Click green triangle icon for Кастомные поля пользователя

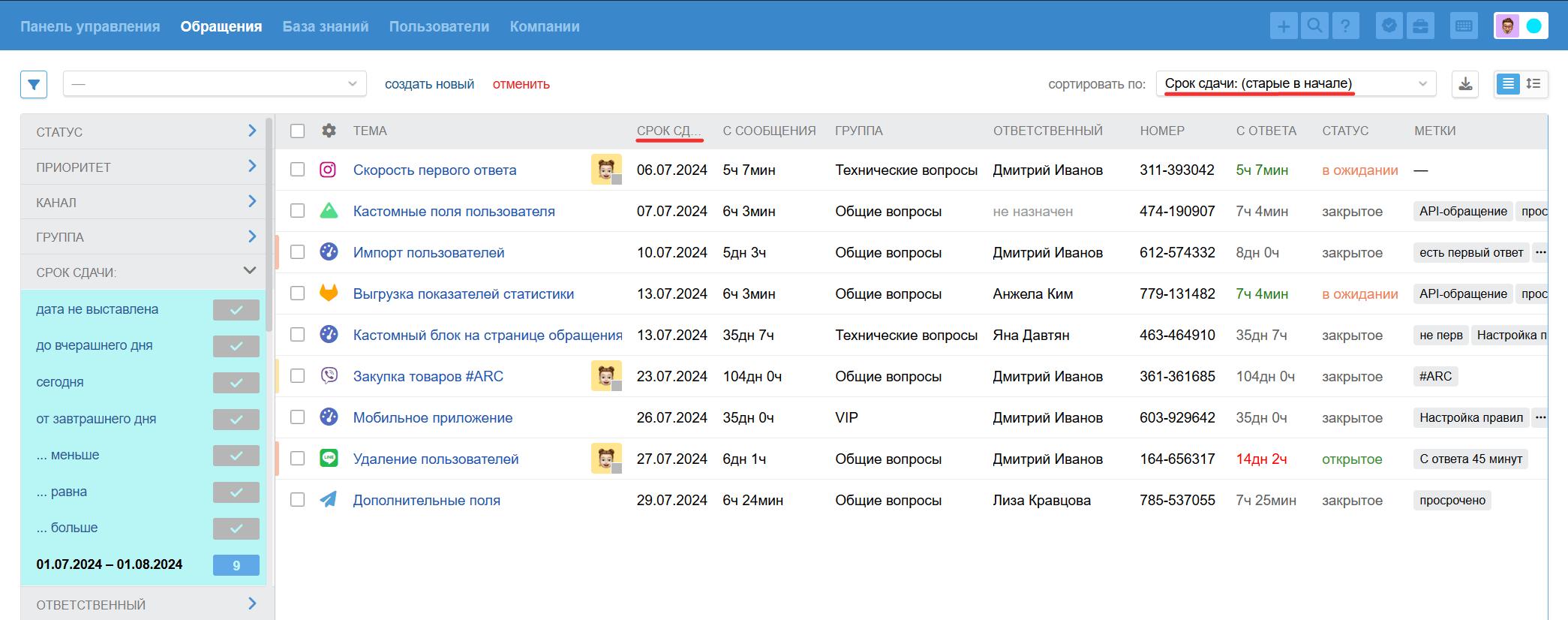tap(329, 210)
